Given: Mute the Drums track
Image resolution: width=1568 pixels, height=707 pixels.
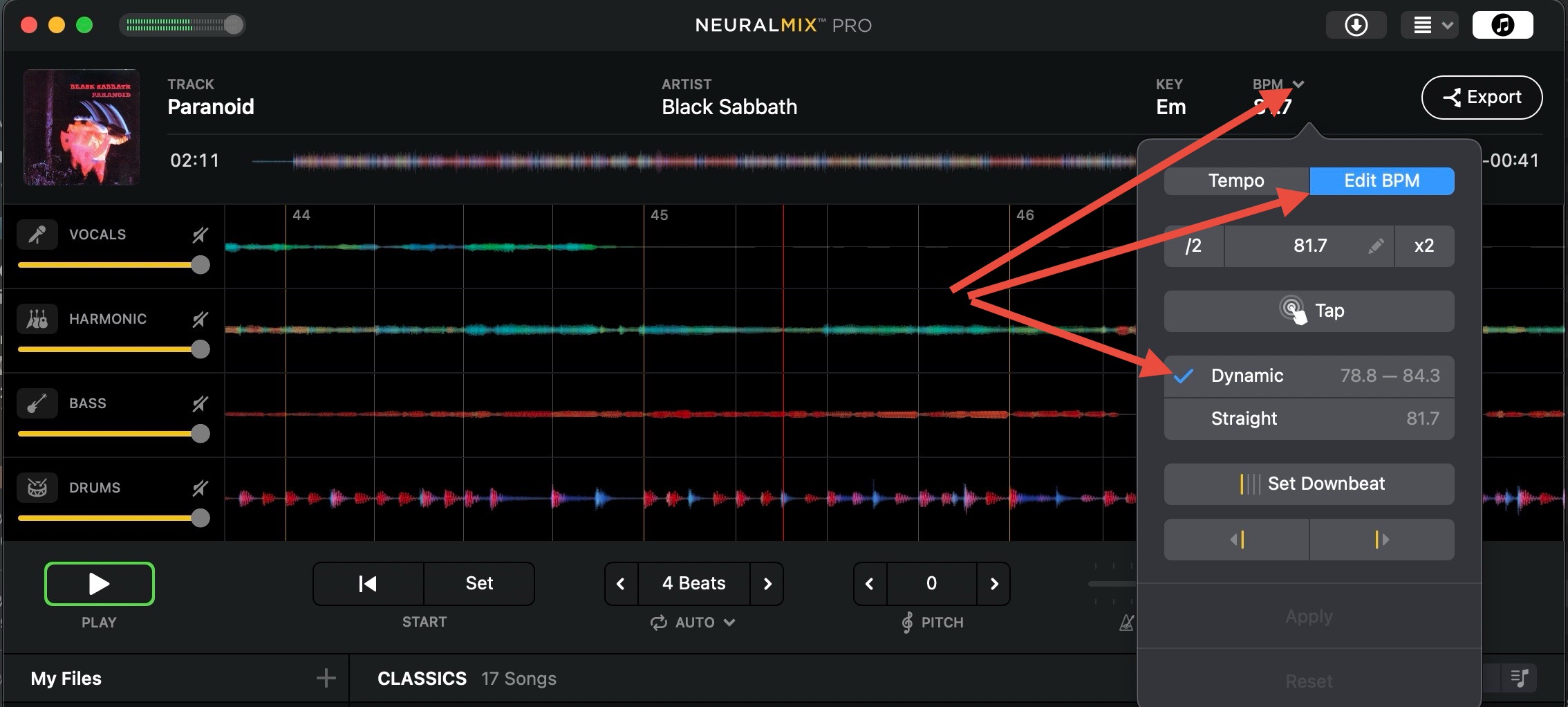Looking at the screenshot, I should coord(200,488).
